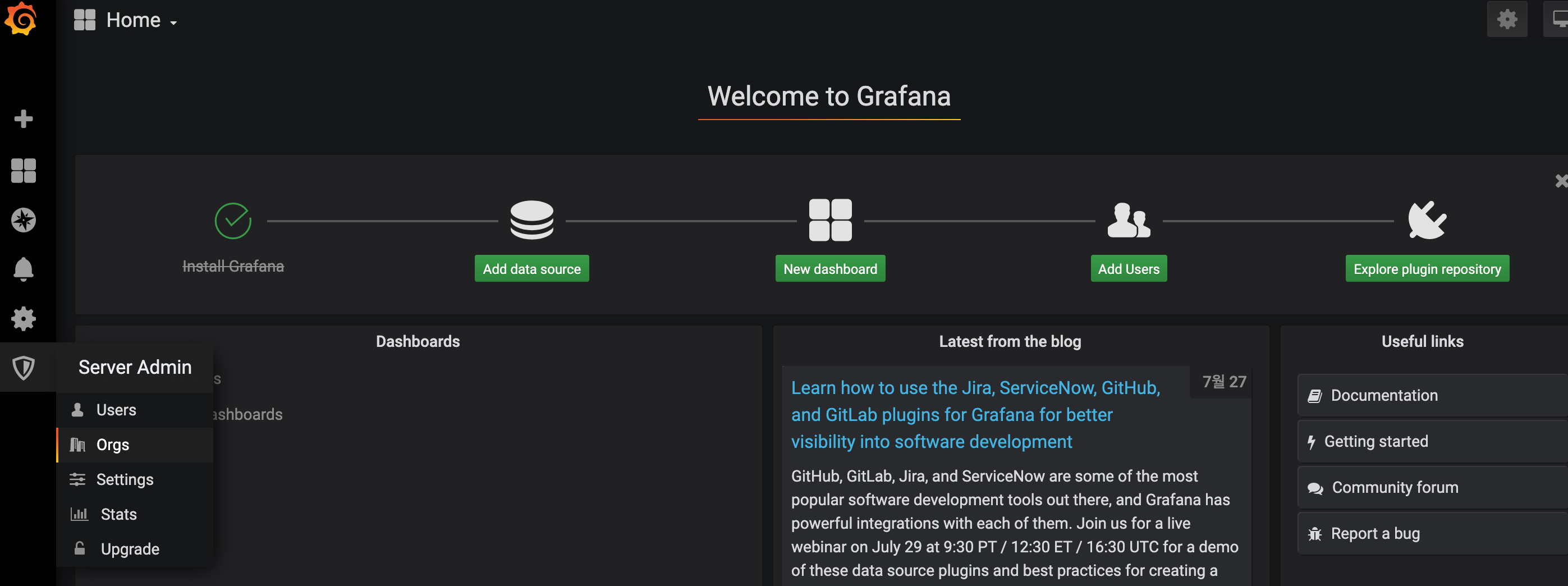Open the Jira, ServiceNow, GitHub blog post title

(975, 414)
